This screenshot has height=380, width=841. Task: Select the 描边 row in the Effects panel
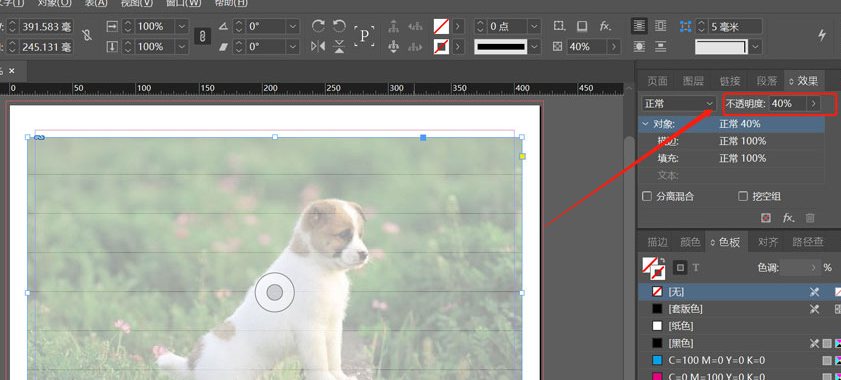(x=732, y=141)
